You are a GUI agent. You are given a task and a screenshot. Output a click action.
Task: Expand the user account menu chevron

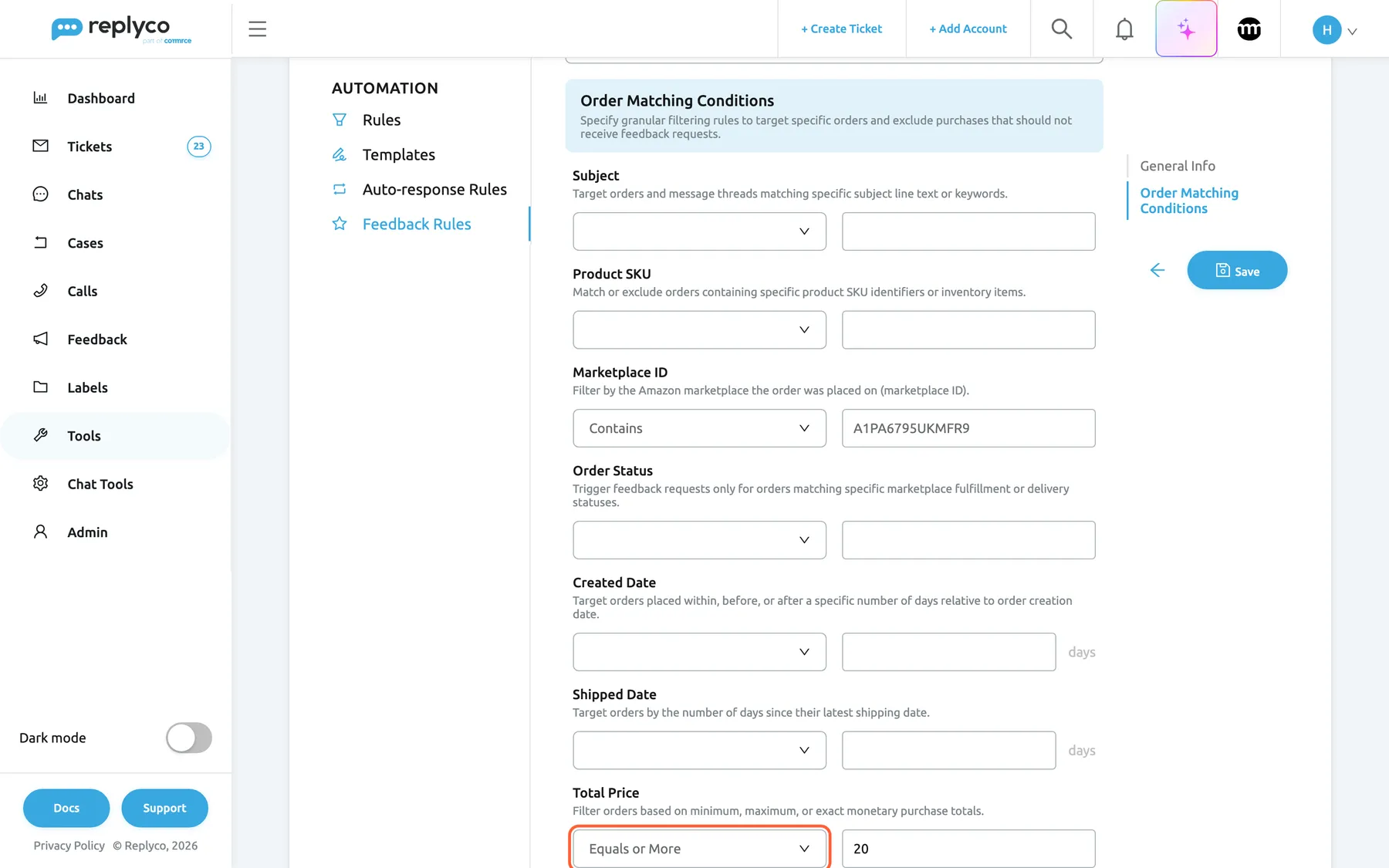click(x=1352, y=32)
